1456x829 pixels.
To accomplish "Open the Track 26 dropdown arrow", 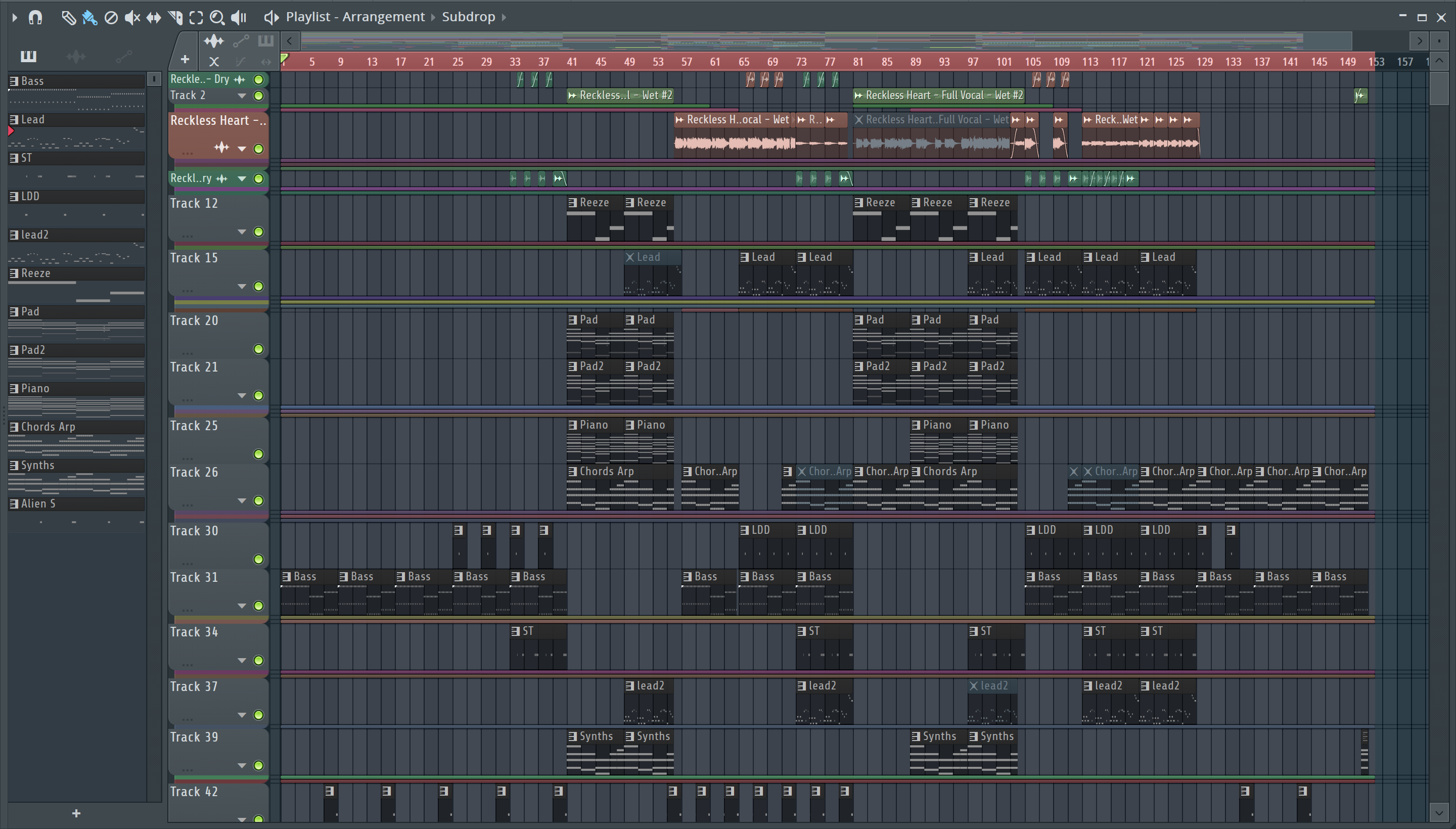I will click(x=242, y=501).
